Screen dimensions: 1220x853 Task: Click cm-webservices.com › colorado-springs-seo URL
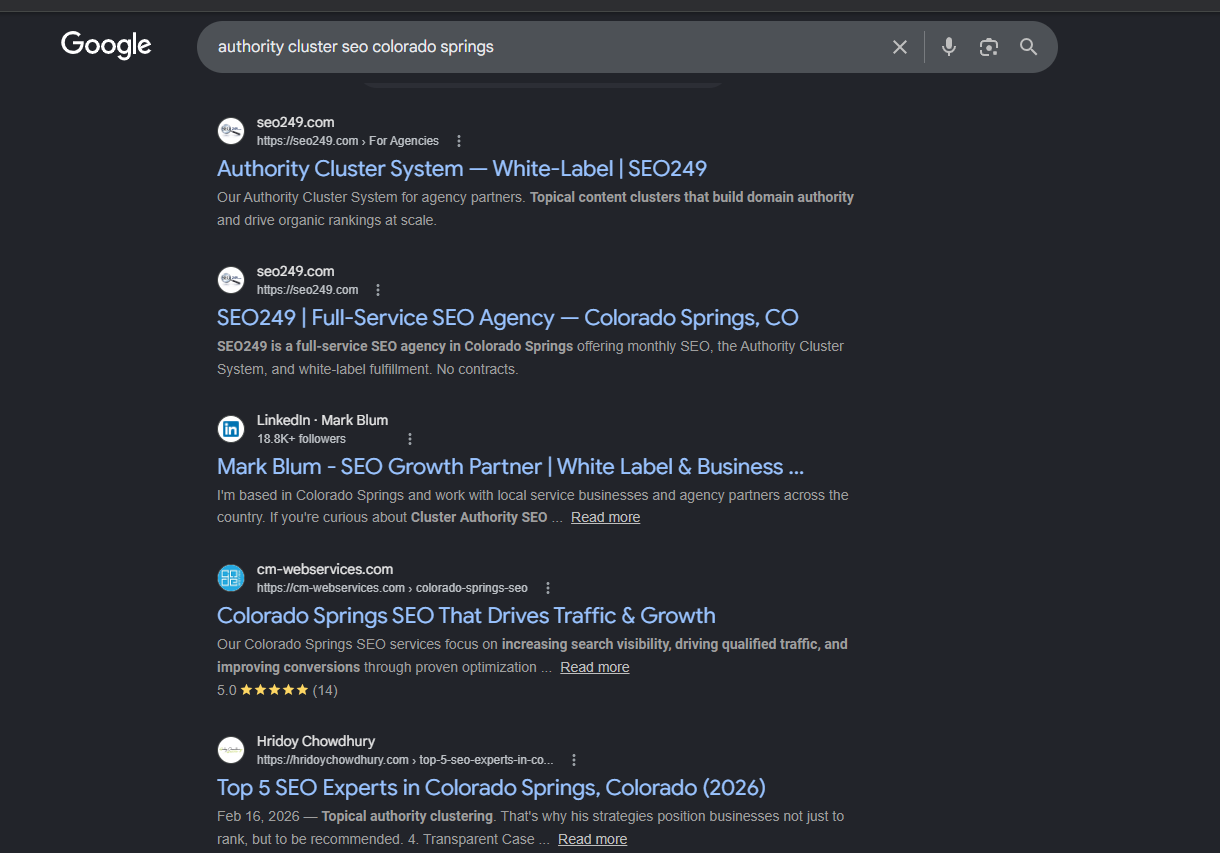point(392,588)
